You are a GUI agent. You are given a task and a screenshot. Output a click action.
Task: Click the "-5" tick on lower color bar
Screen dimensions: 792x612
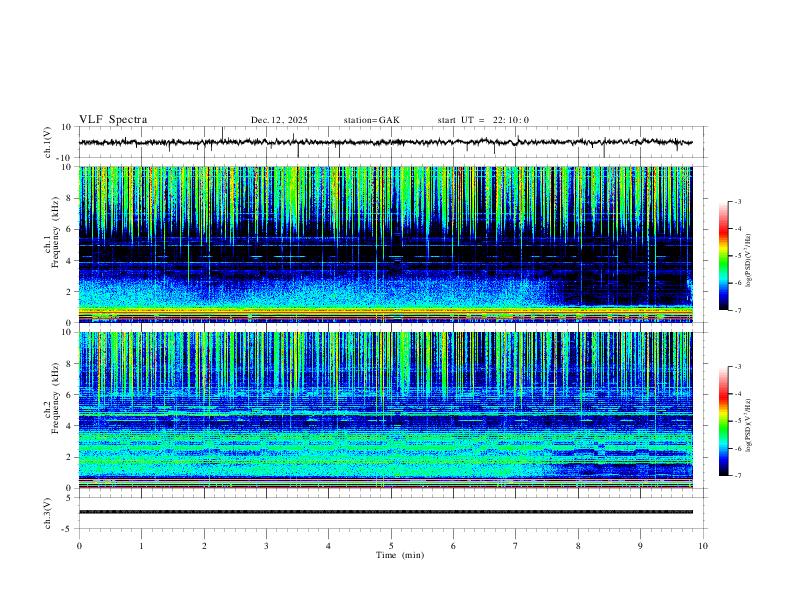point(738,421)
